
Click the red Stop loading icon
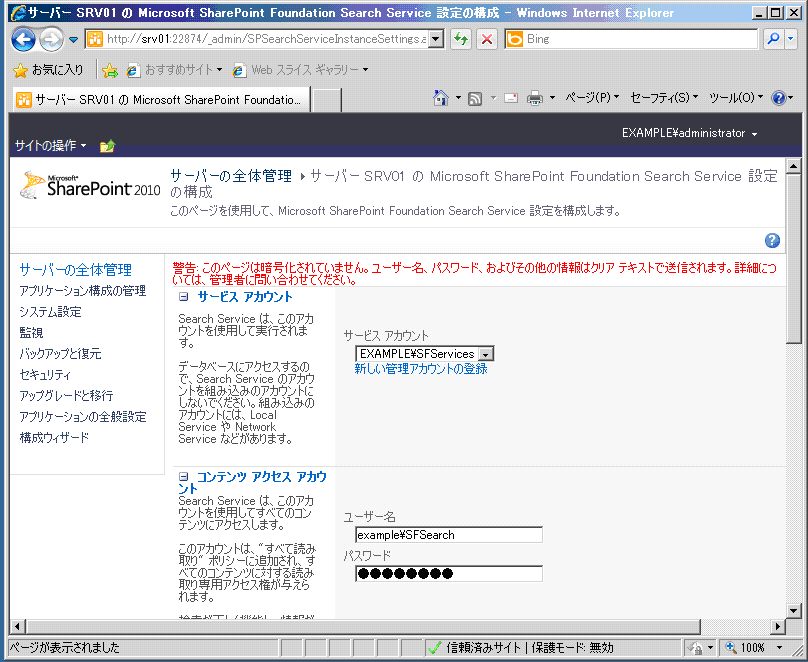486,39
